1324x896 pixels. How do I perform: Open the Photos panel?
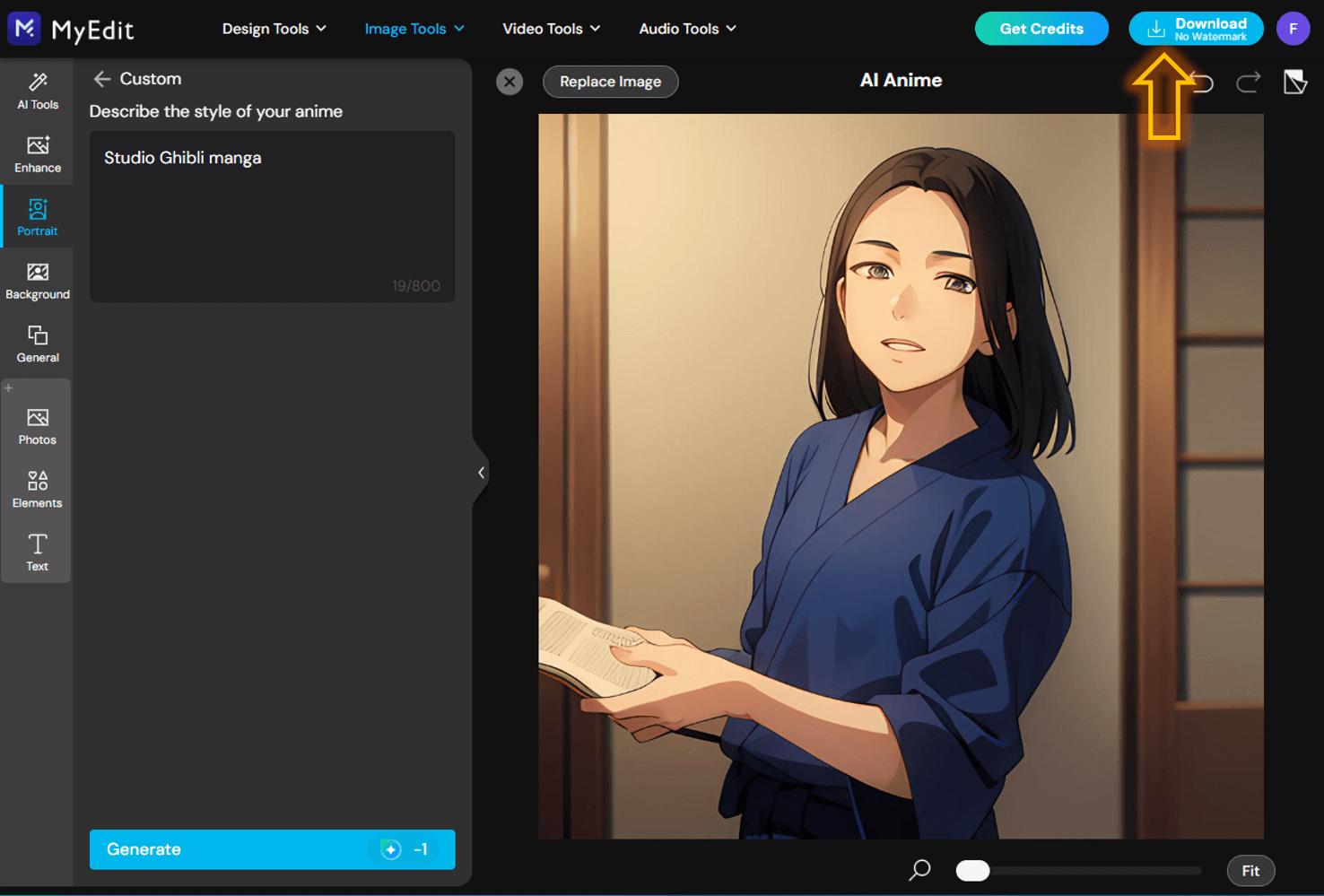tap(37, 425)
